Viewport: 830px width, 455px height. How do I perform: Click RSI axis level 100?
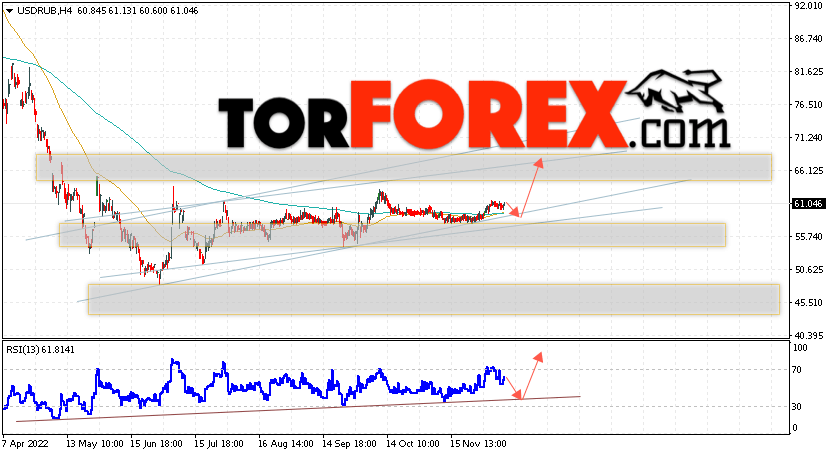click(800, 348)
